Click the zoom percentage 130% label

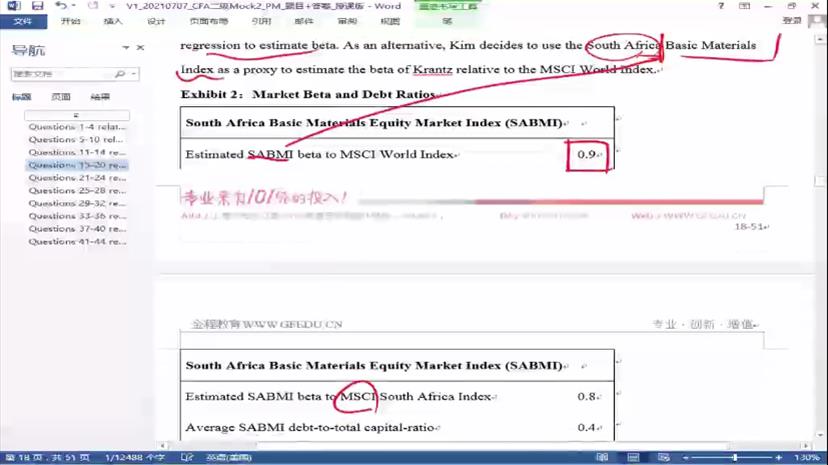(x=810, y=458)
